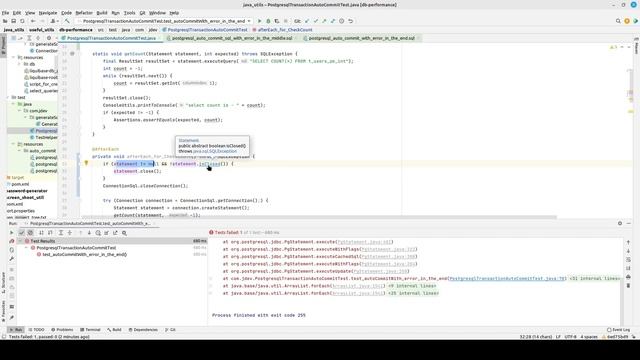
Task: Expand db folder under resources
Action: tap(19, 64)
